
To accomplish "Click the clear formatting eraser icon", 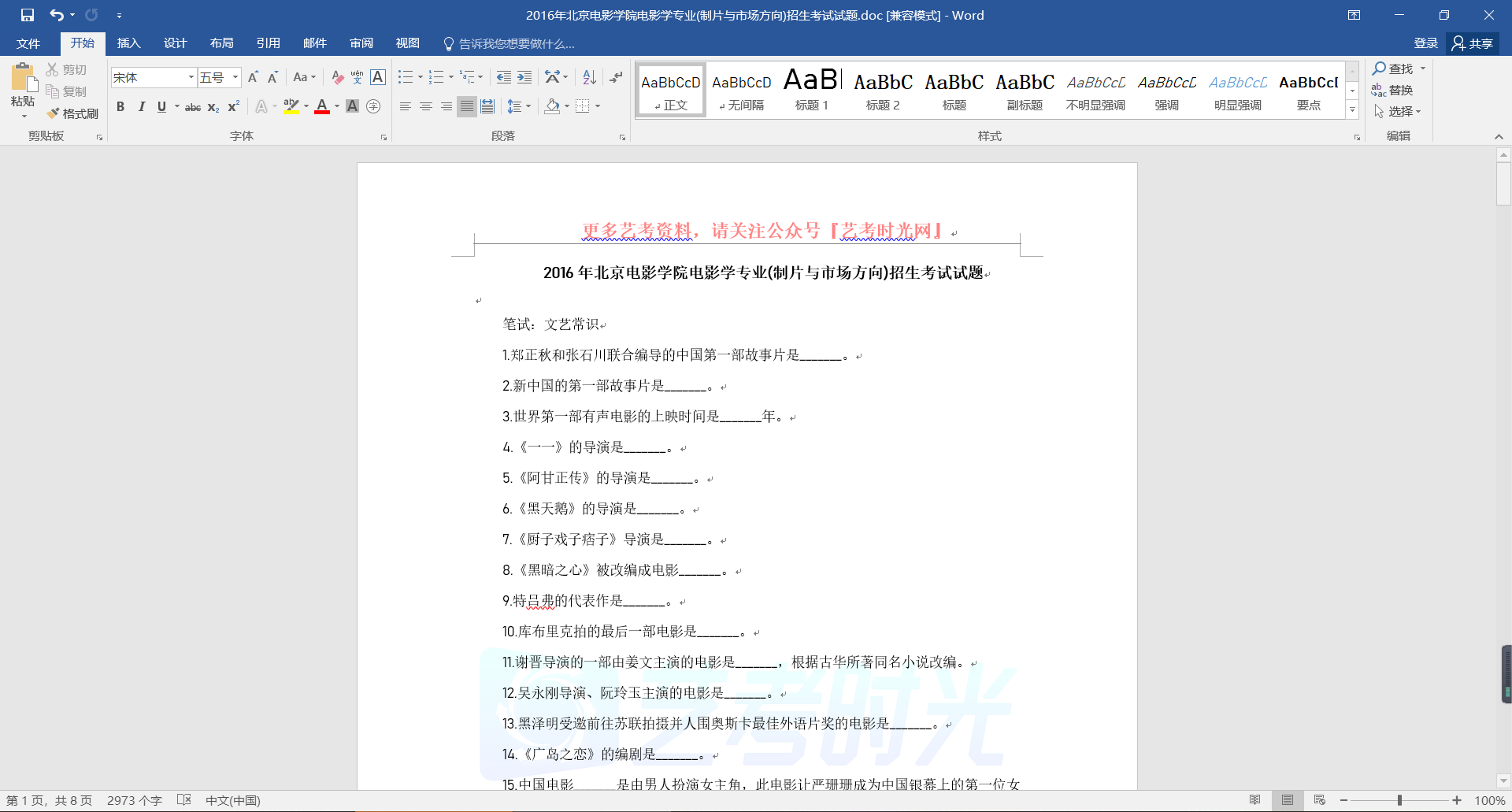I will pyautogui.click(x=337, y=77).
